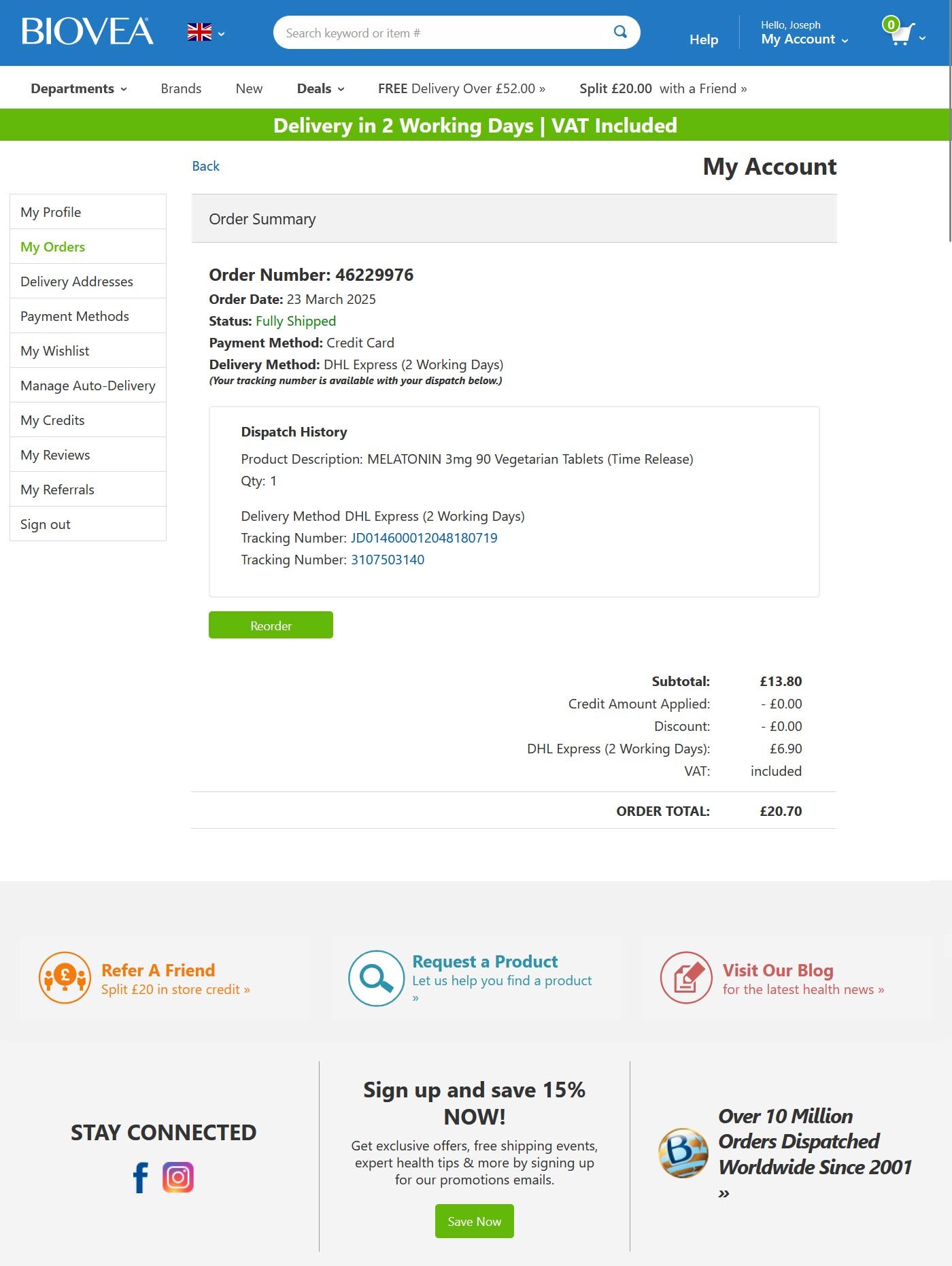Click the search magnifier icon
Image resolution: width=952 pixels, height=1266 pixels.
click(x=619, y=31)
